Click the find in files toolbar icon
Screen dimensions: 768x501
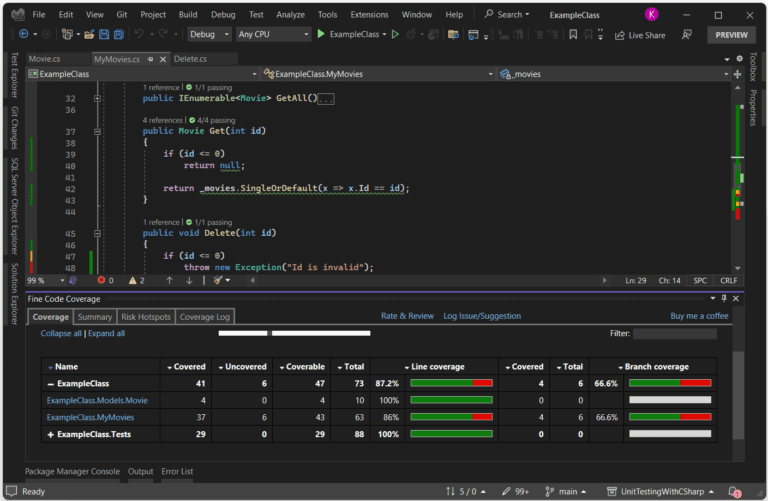pyautogui.click(x=453, y=34)
